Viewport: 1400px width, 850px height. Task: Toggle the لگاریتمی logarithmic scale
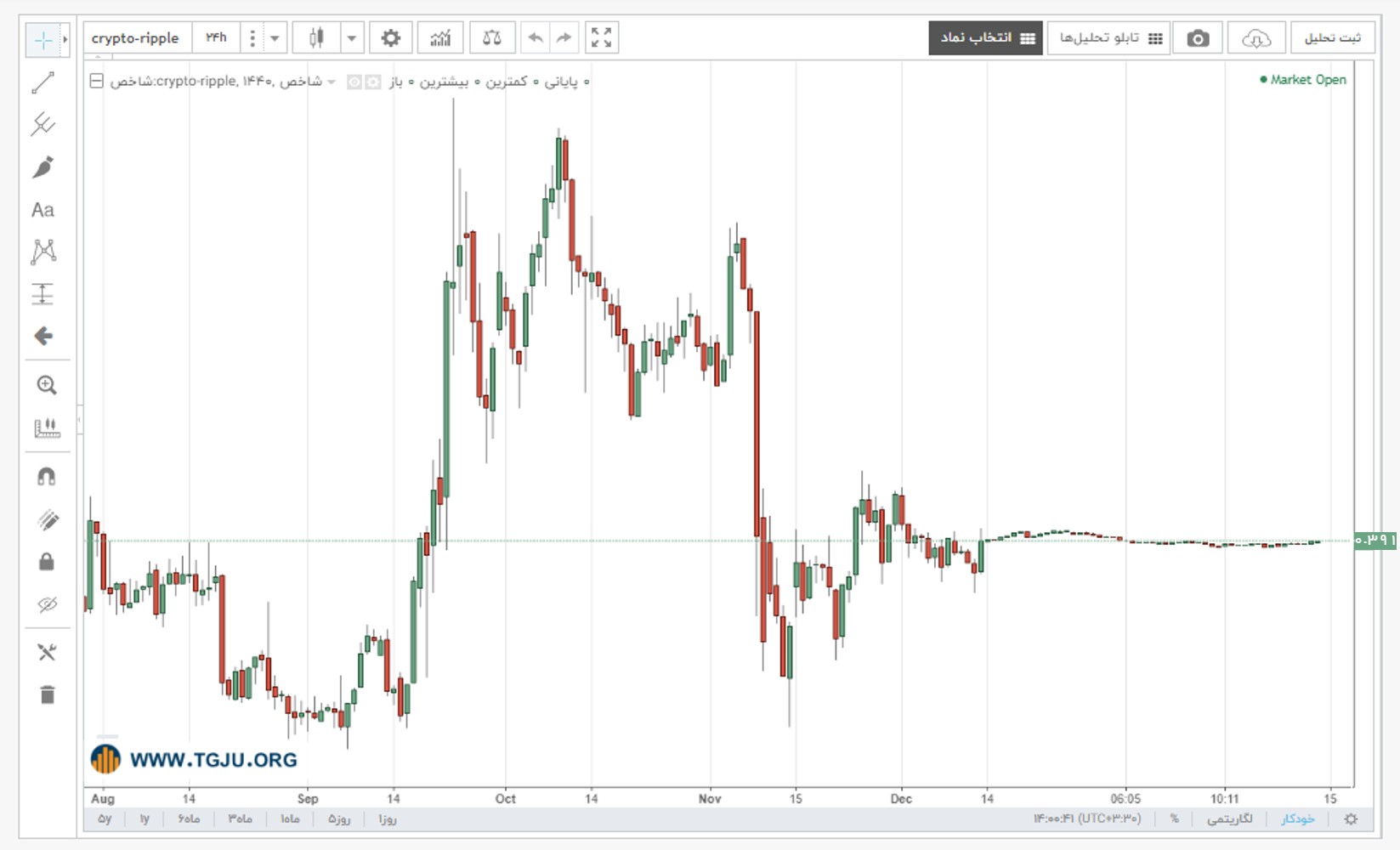pos(1230,819)
